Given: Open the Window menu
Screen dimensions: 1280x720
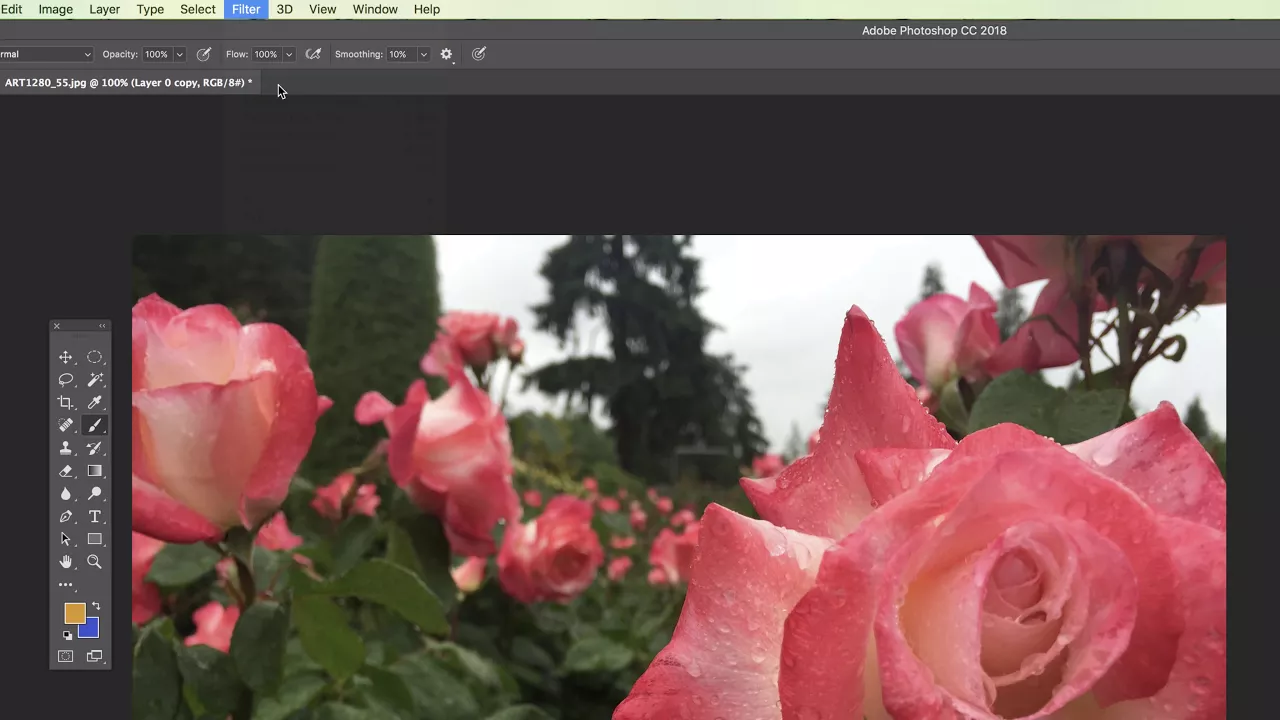Looking at the screenshot, I should [375, 9].
